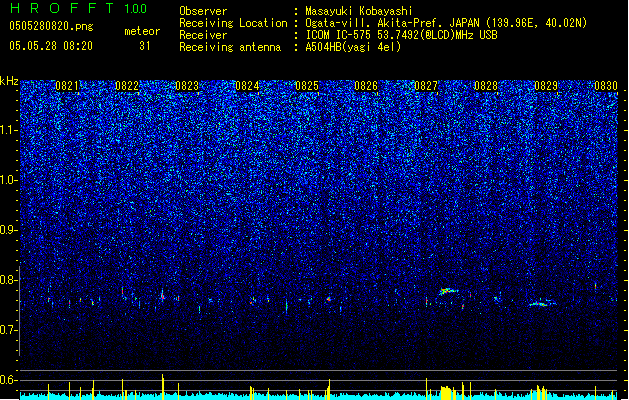Click the timestamp 05.05.28 08:20
The image size is (629, 400).
coord(51,46)
